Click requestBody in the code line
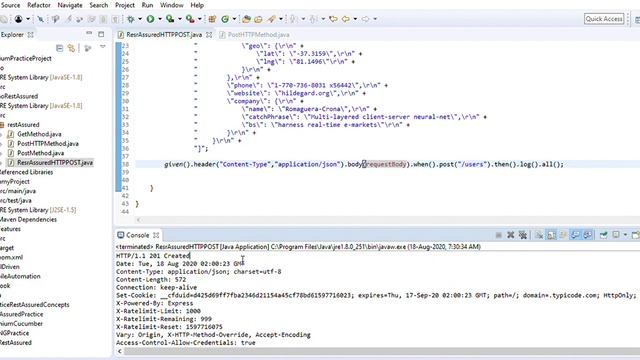Viewport: 640px width, 360px height. tap(386, 164)
